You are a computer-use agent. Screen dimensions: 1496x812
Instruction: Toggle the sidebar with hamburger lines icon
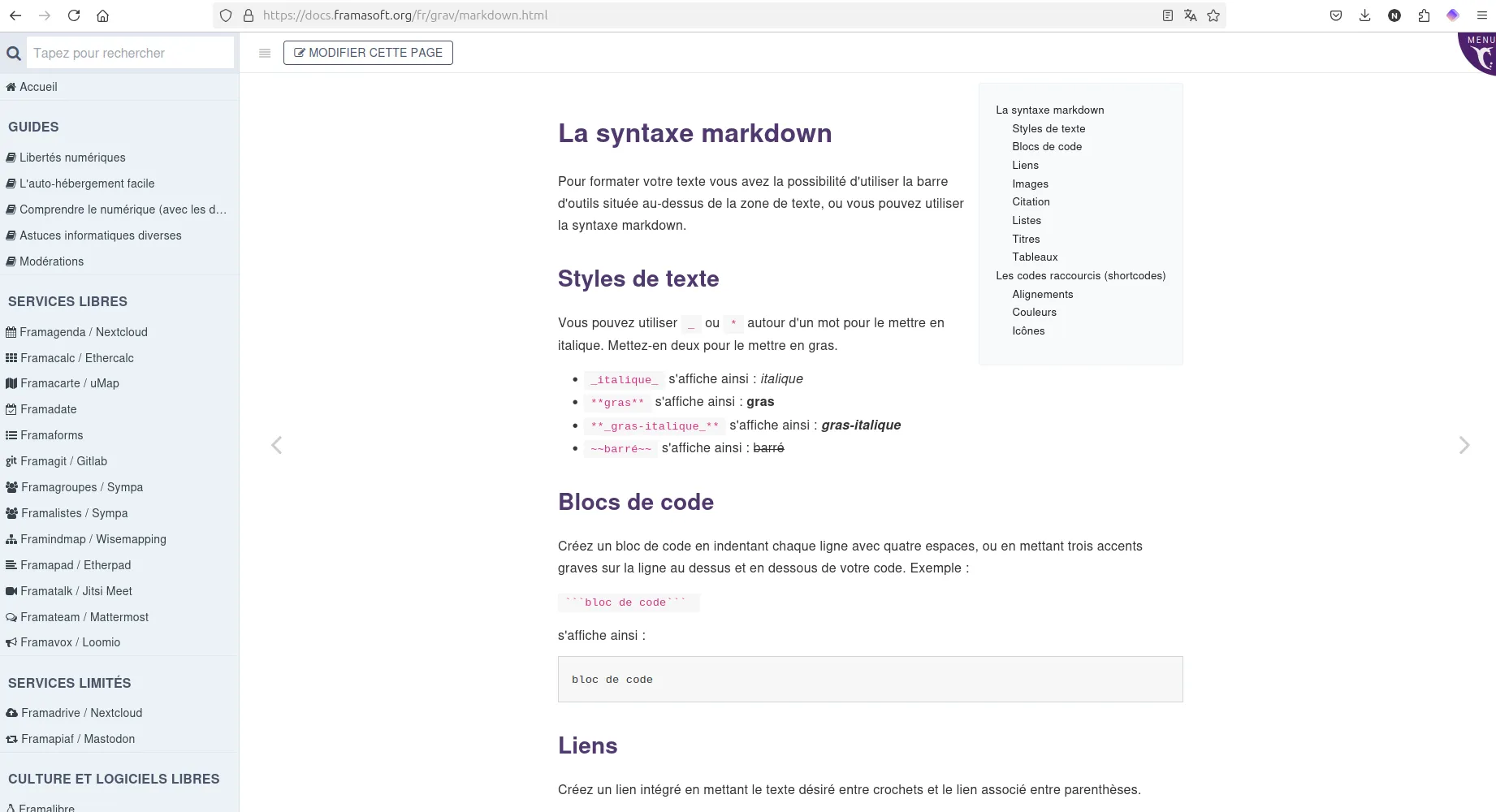(265, 54)
